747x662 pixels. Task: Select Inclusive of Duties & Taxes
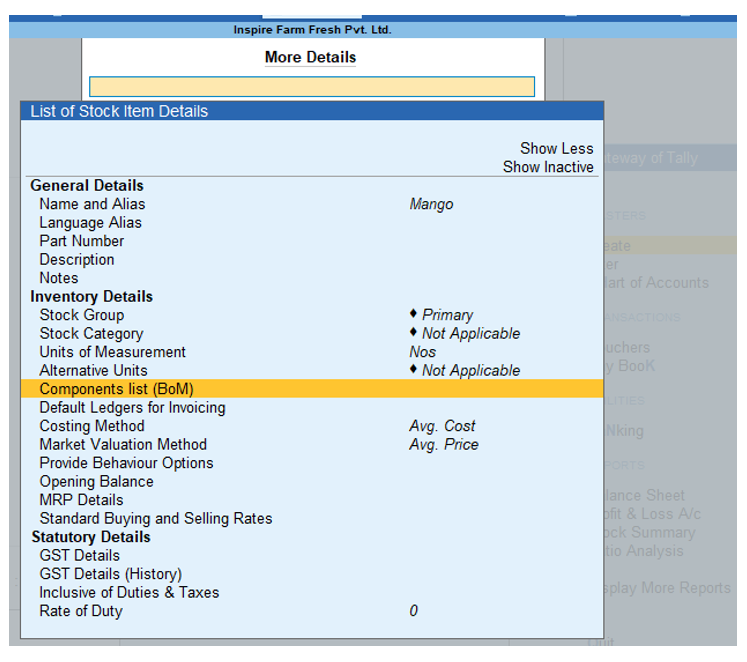coord(312,592)
